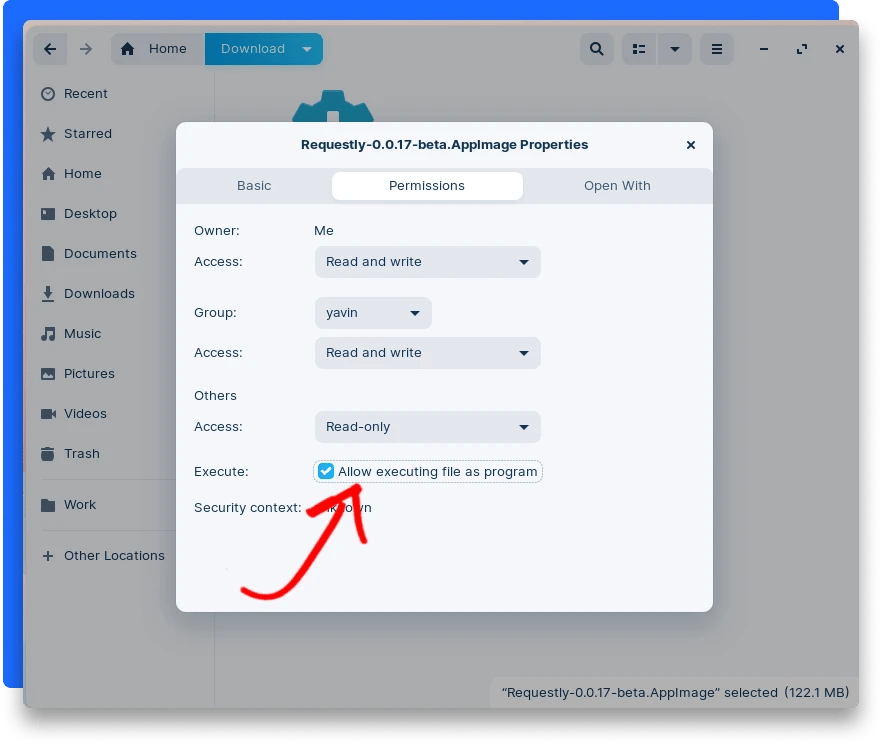Go back with the left arrow button

pyautogui.click(x=50, y=49)
